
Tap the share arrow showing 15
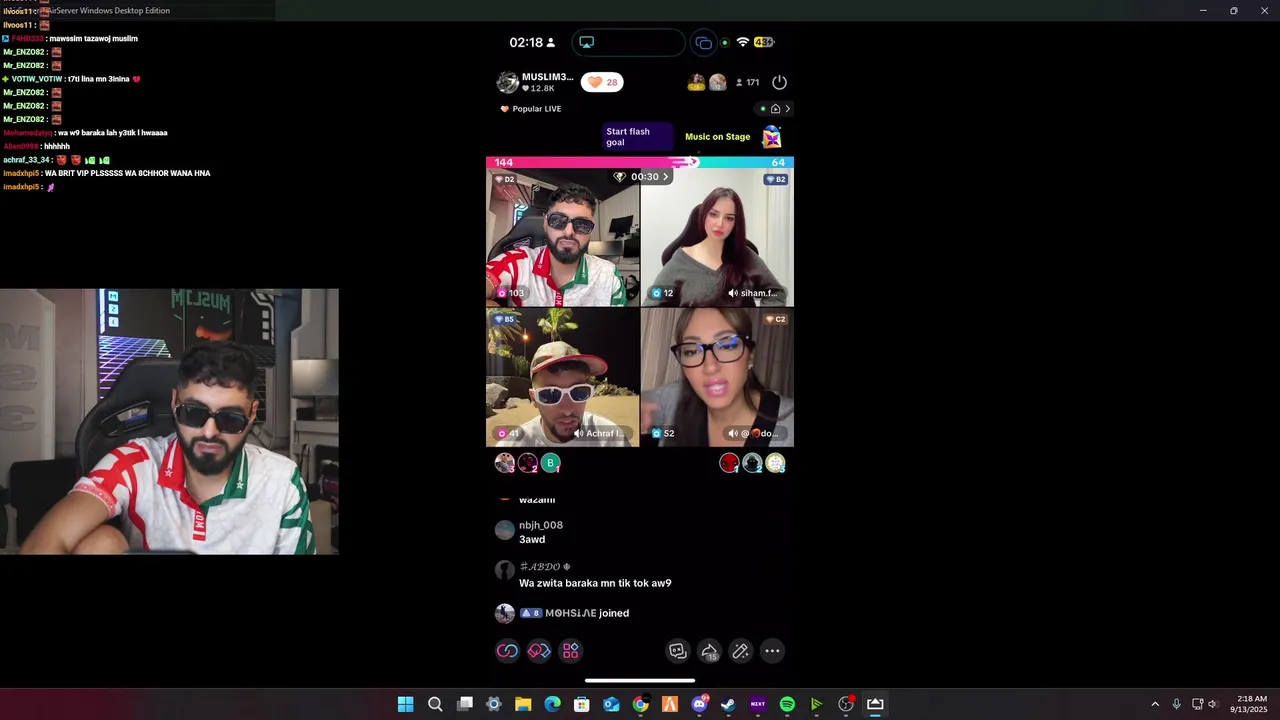[x=709, y=651]
